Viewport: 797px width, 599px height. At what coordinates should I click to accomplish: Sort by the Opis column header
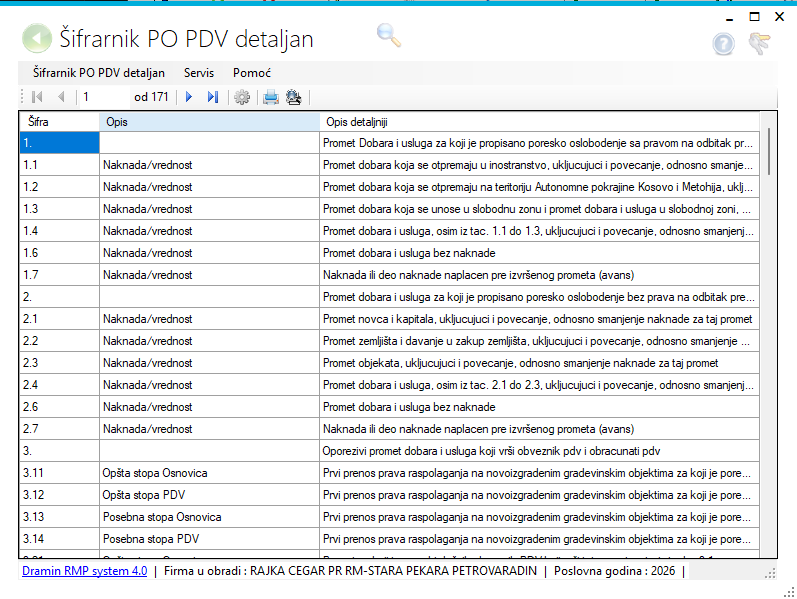point(209,122)
